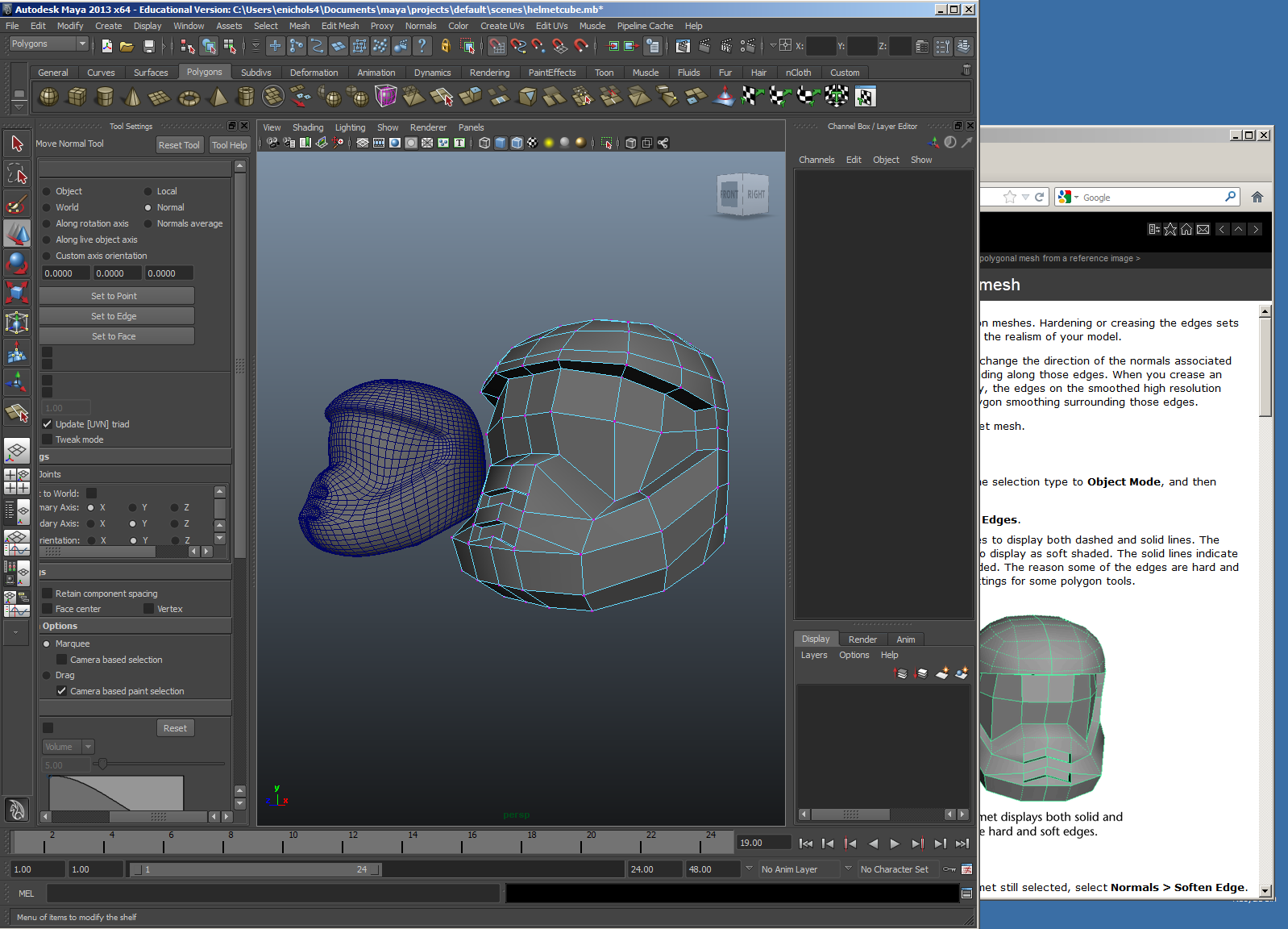1288x929 pixels.
Task: Open the bookmarks dropdown arrow in browser
Action: [x=1025, y=197]
